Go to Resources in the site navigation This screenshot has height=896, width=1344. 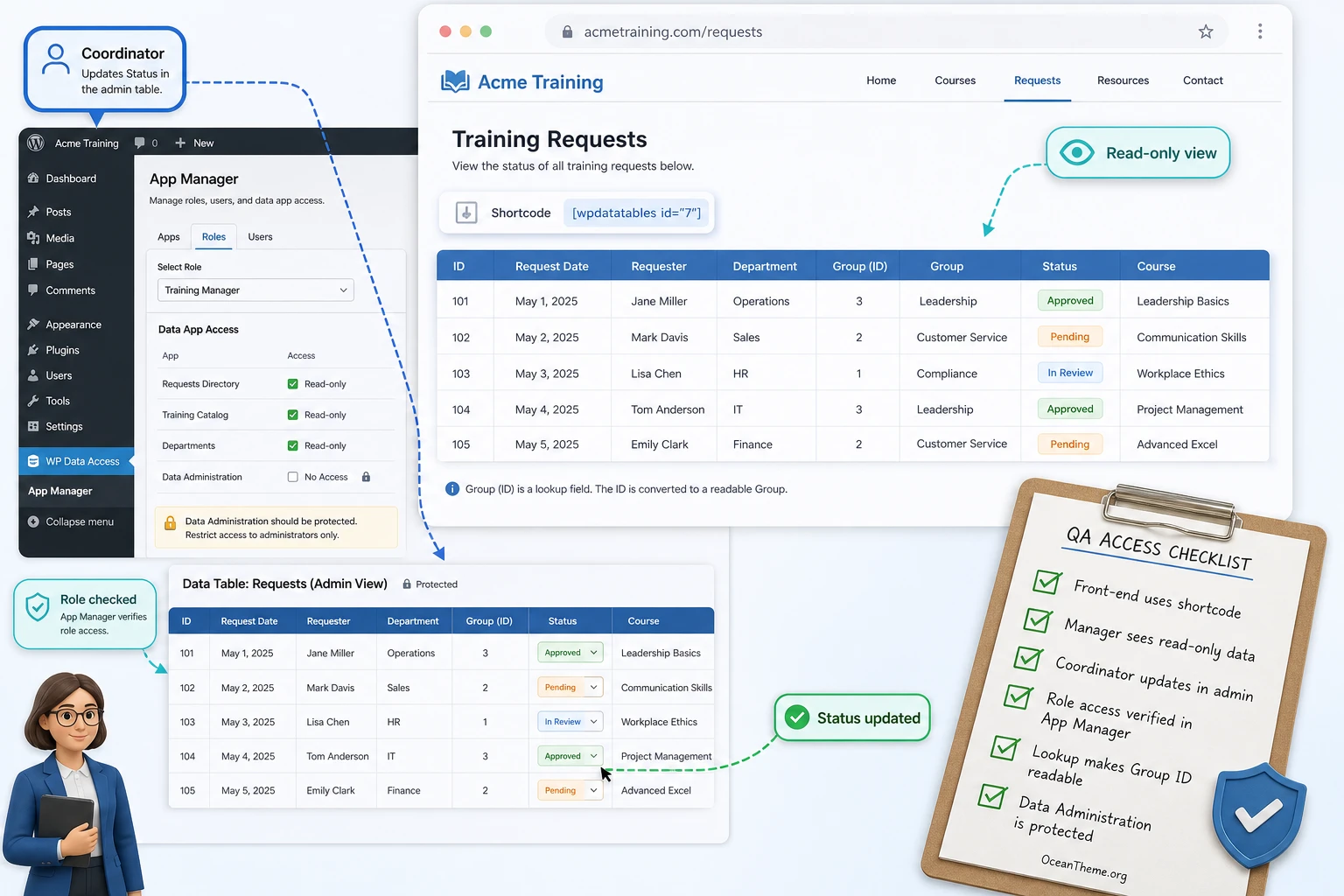point(1123,80)
